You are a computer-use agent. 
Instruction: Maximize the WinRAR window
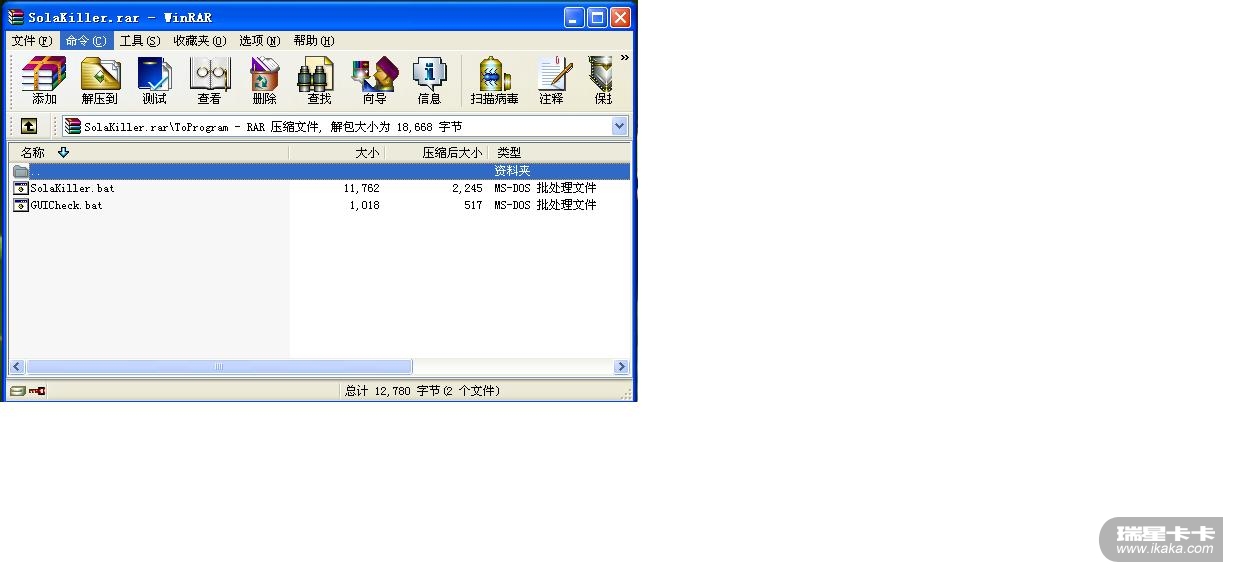pos(597,17)
